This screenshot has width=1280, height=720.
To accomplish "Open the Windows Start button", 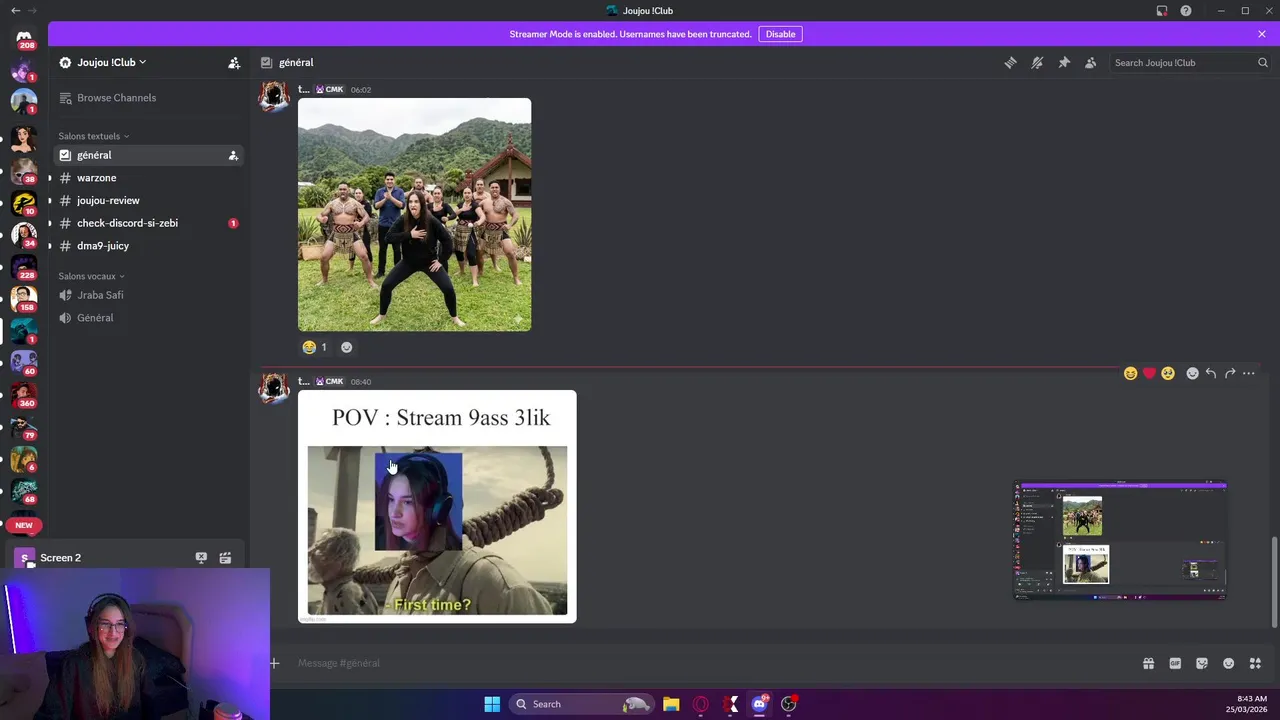I will [x=492, y=704].
